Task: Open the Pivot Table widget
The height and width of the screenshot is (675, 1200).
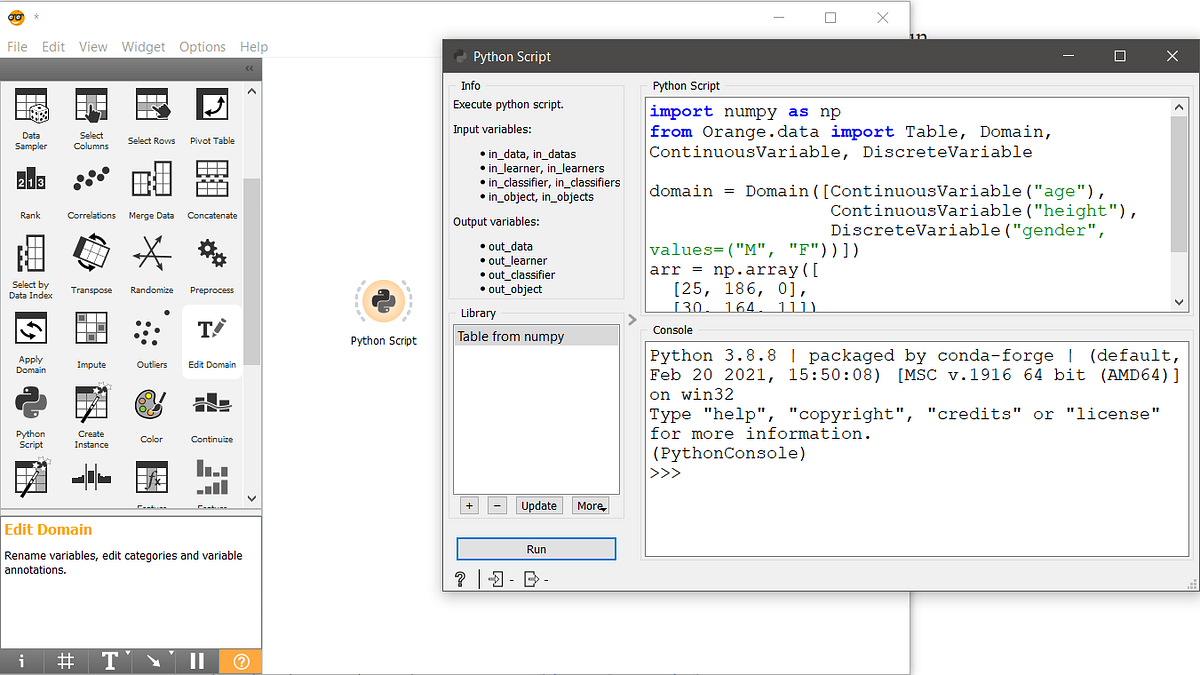Action: tap(211, 117)
